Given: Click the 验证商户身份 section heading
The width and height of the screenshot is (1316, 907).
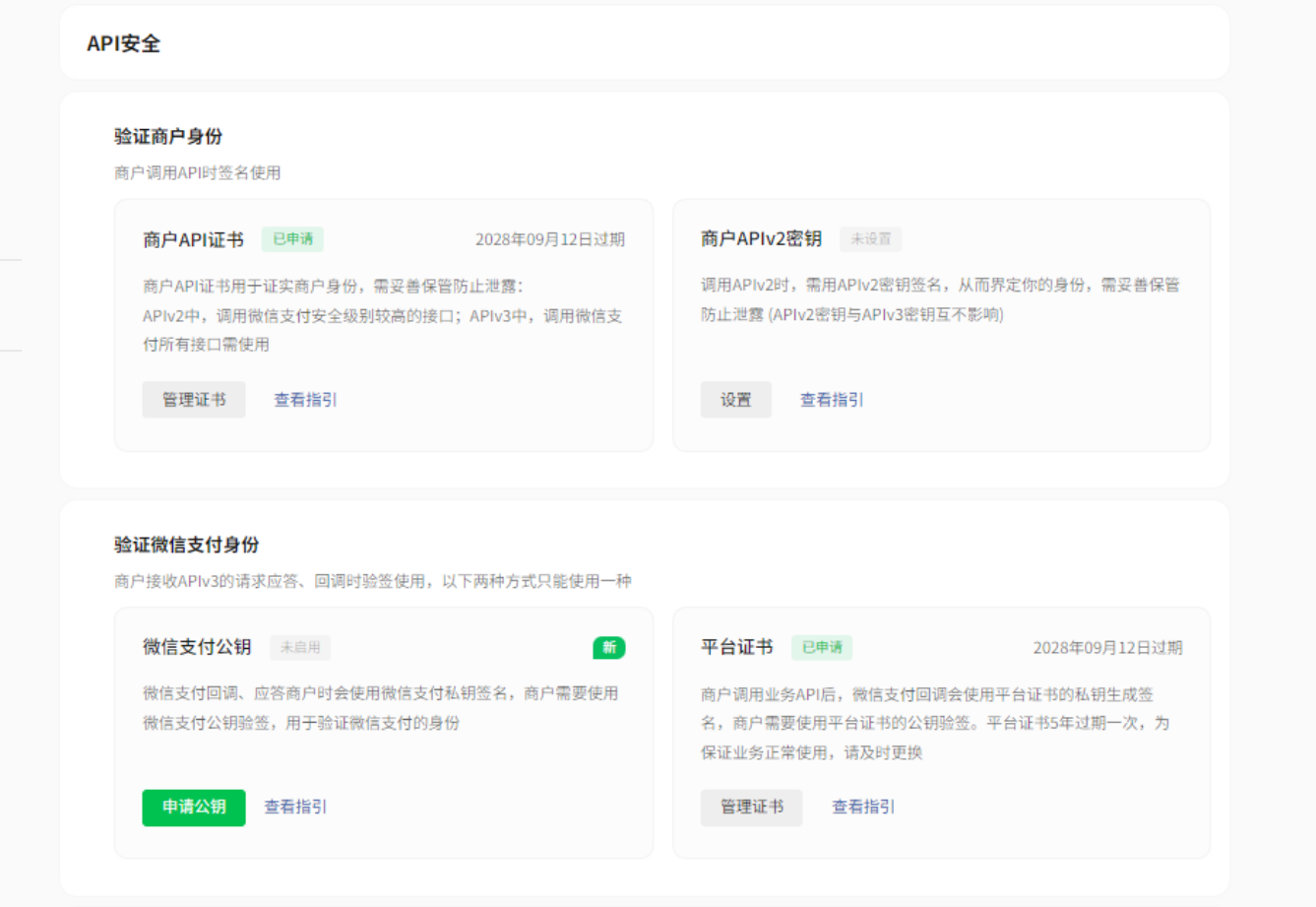Looking at the screenshot, I should click(x=168, y=136).
